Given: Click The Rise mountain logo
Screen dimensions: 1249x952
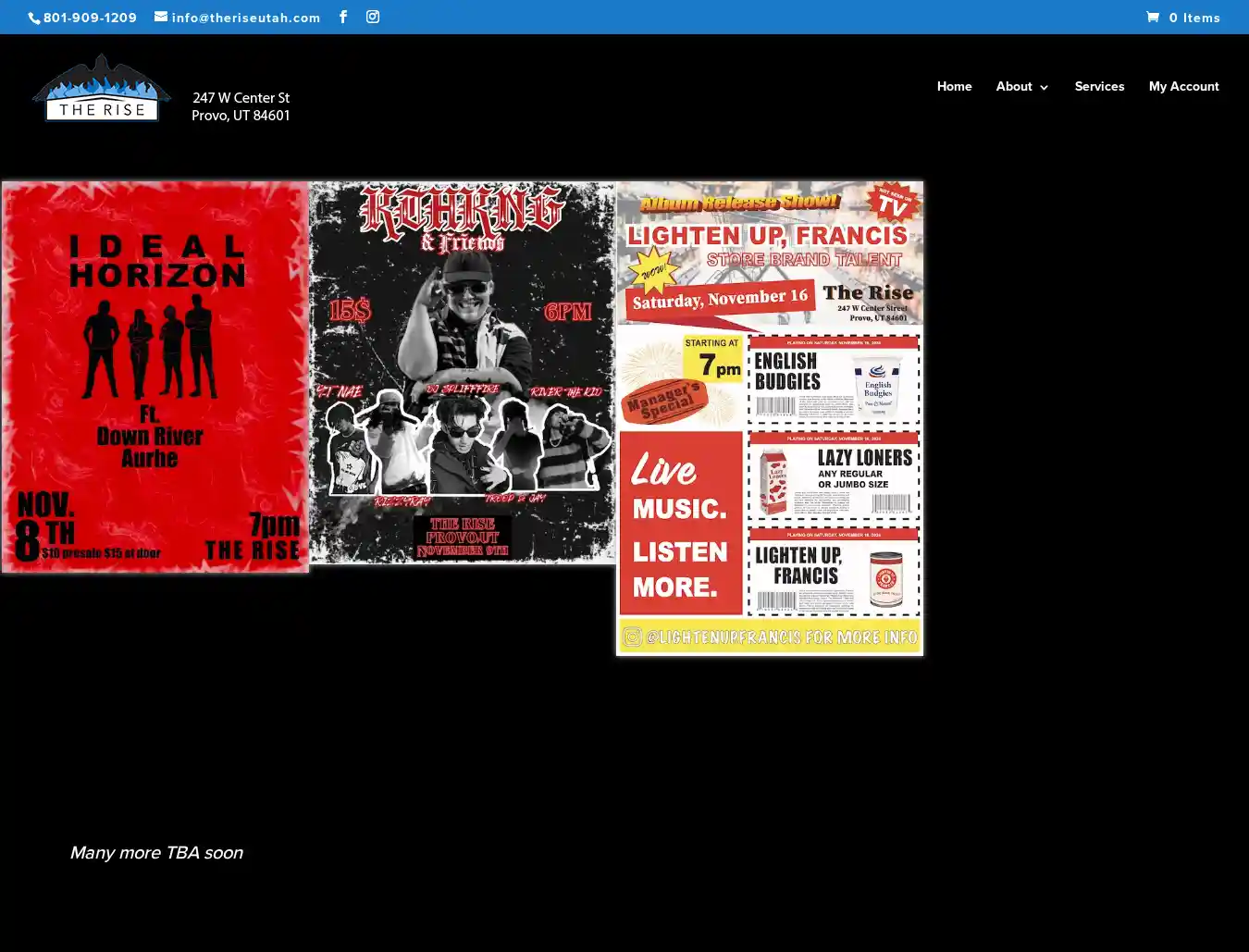Looking at the screenshot, I should (x=101, y=89).
